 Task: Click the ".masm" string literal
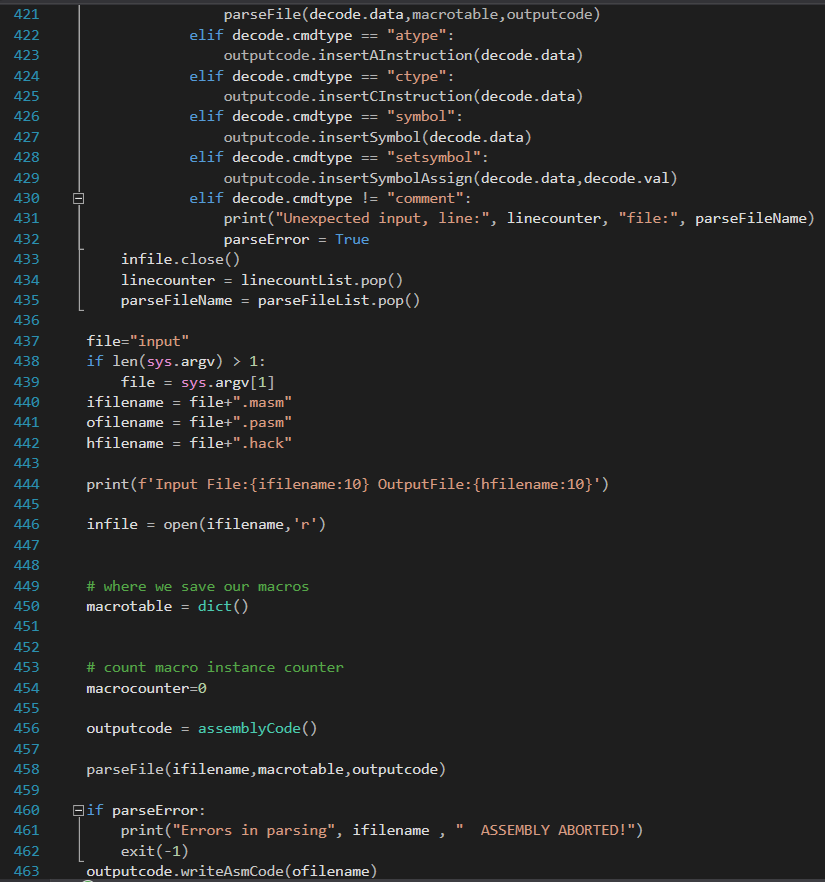[262, 403]
